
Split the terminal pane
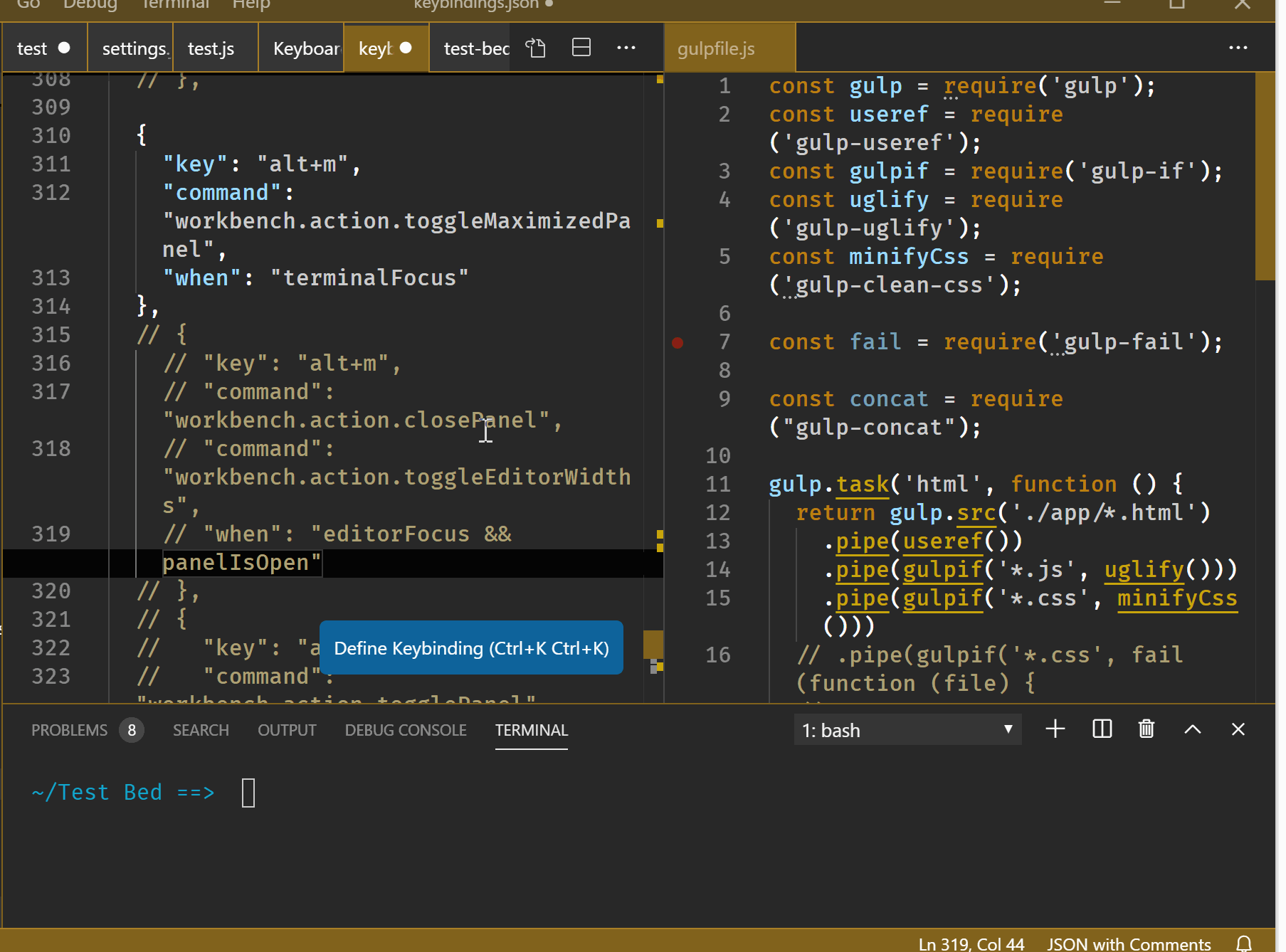coord(1102,729)
